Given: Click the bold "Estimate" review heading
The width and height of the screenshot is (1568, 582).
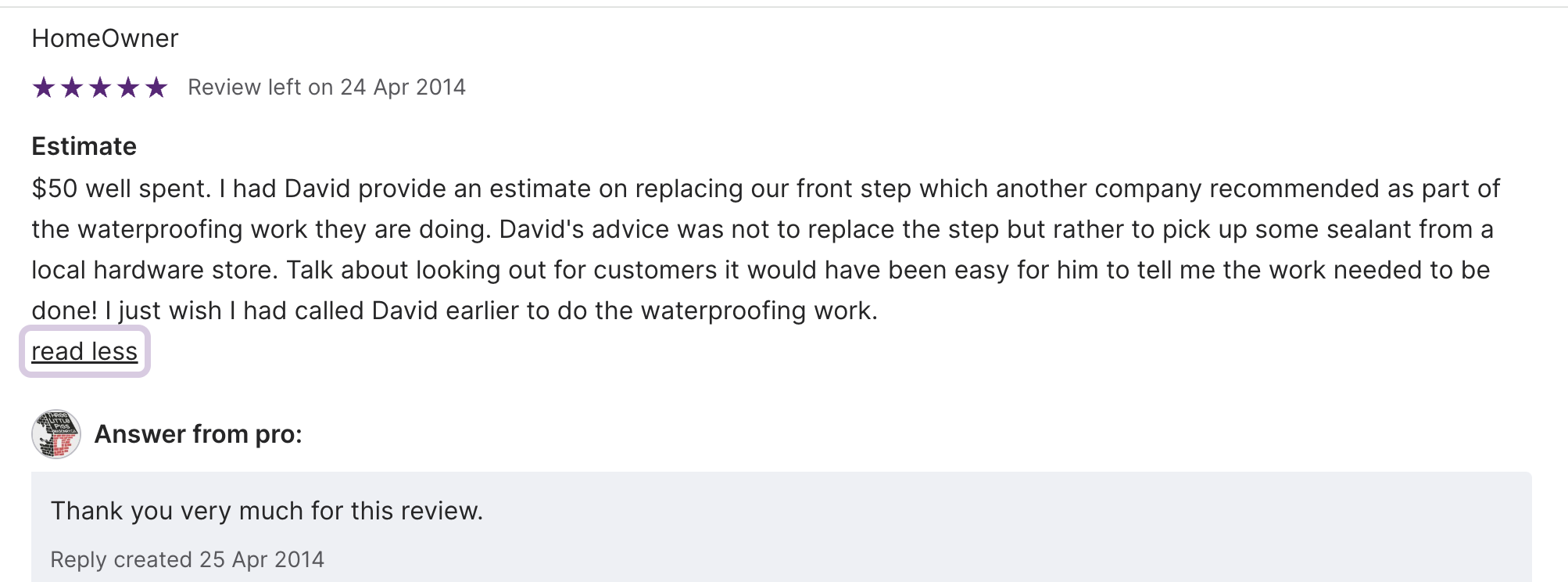Looking at the screenshot, I should pyautogui.click(x=84, y=146).
